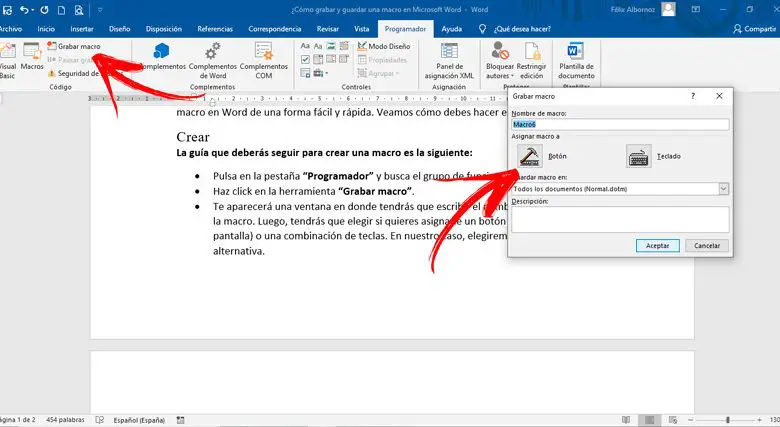Click the New blank document icon
Viewport: 780px width, 427px height.
pyautogui.click(x=61, y=9)
